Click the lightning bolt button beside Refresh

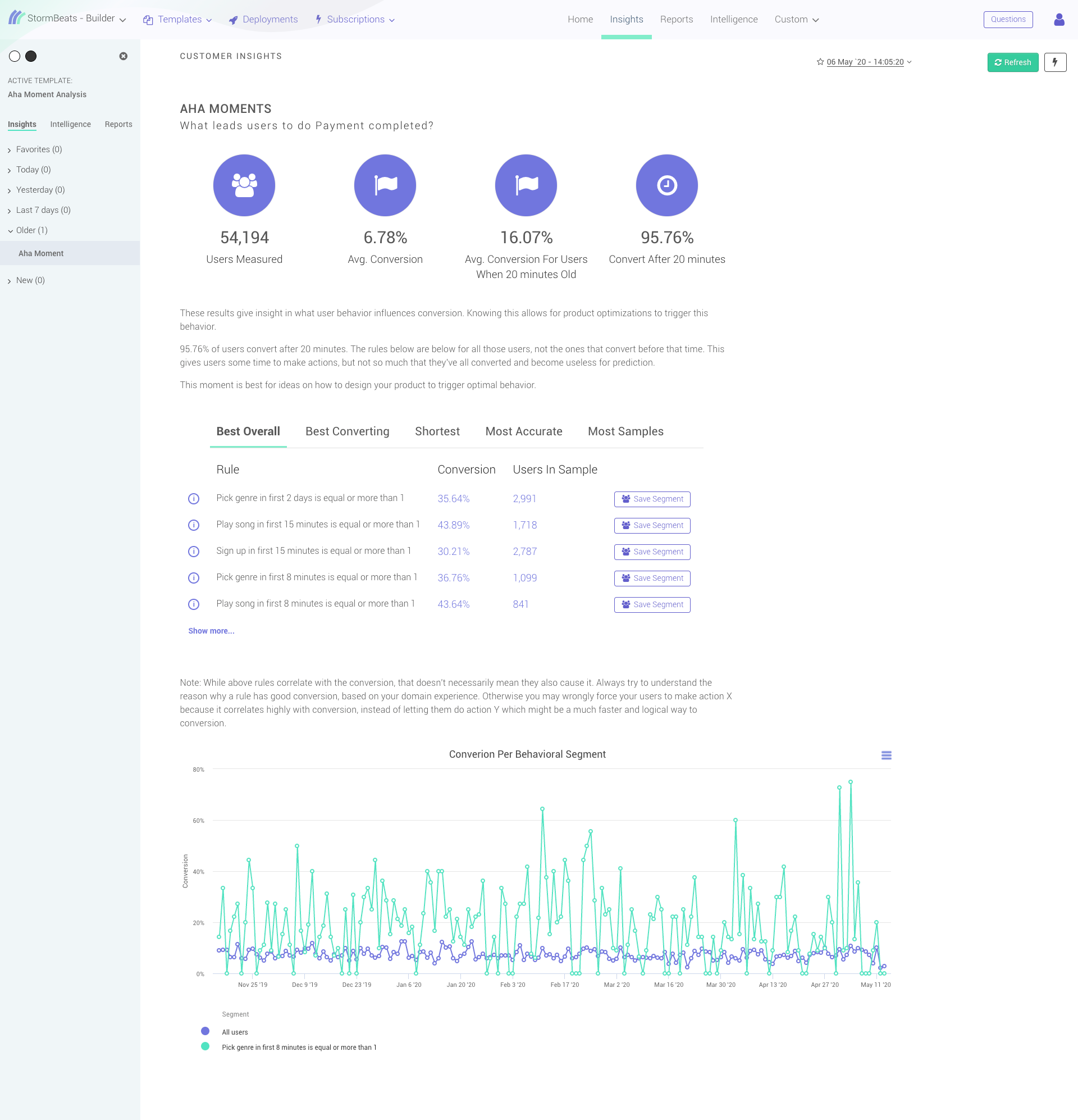(1054, 62)
